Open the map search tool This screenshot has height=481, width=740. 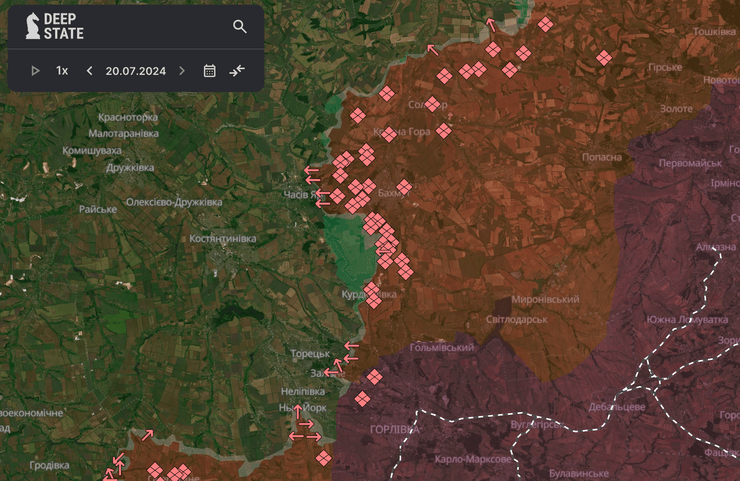point(240,26)
